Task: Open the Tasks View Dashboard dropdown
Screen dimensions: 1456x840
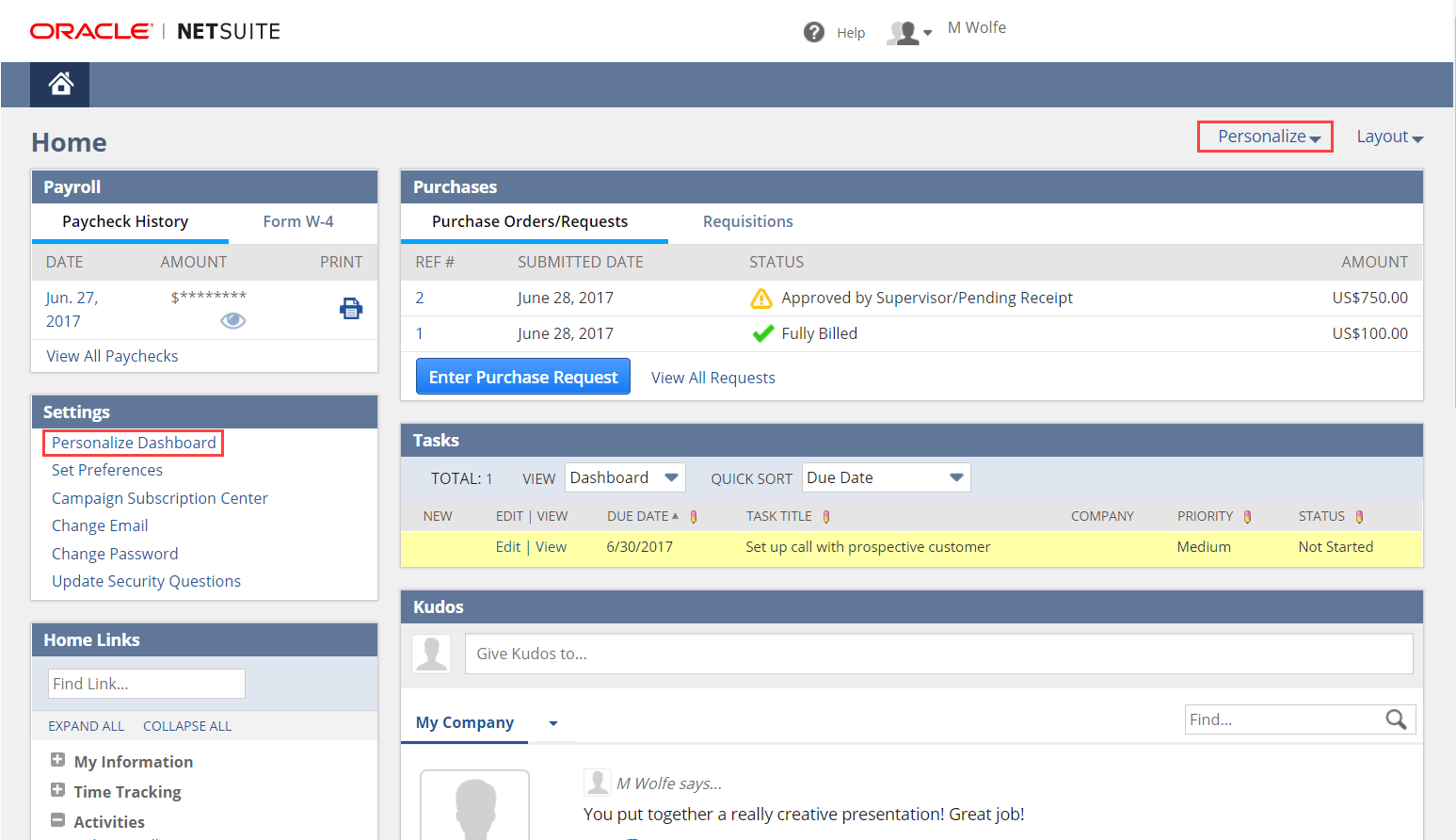Action: tap(624, 477)
